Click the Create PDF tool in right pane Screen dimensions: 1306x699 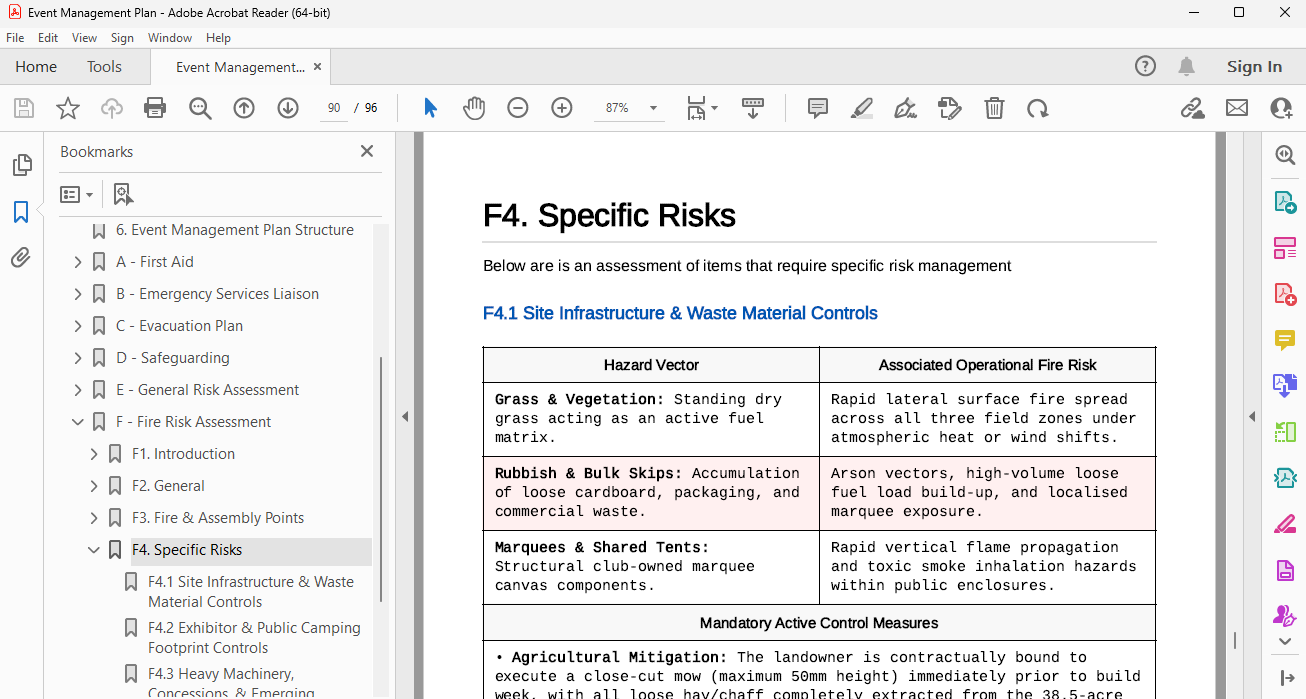(1285, 294)
